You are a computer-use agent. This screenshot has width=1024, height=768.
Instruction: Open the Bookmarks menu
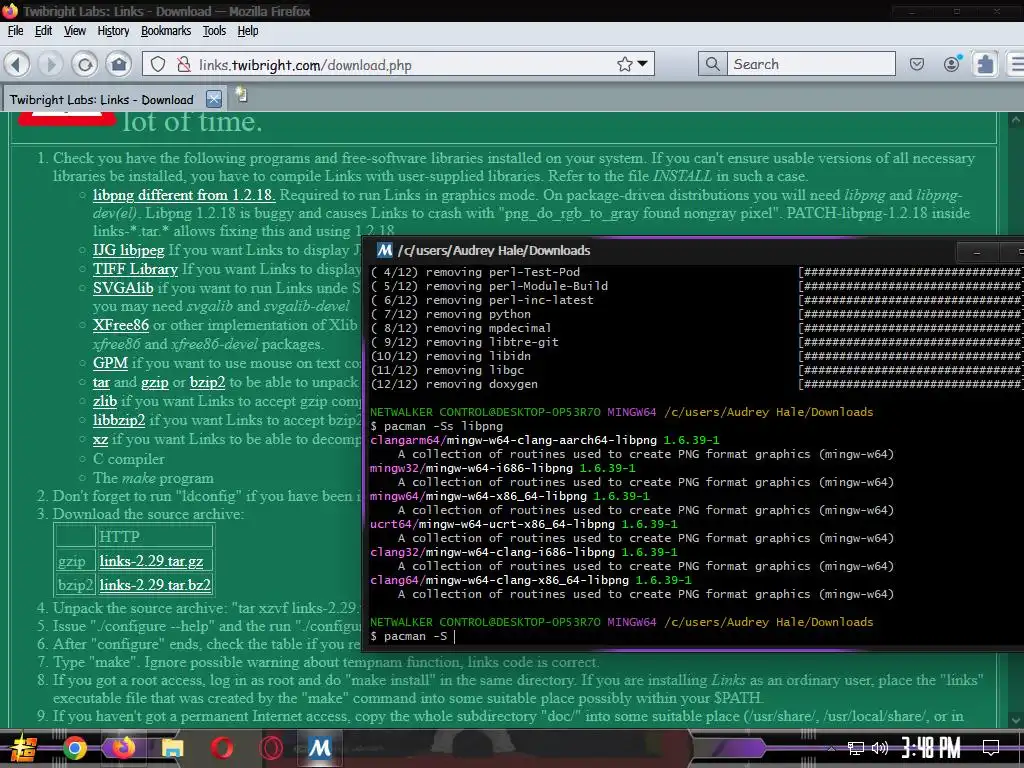(166, 31)
